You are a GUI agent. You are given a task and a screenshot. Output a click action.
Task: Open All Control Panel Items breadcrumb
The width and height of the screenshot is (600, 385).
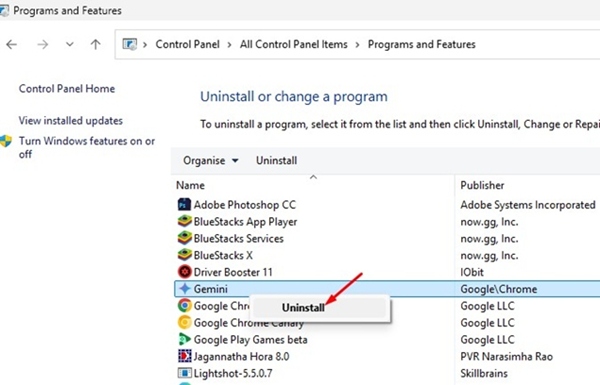click(x=293, y=44)
